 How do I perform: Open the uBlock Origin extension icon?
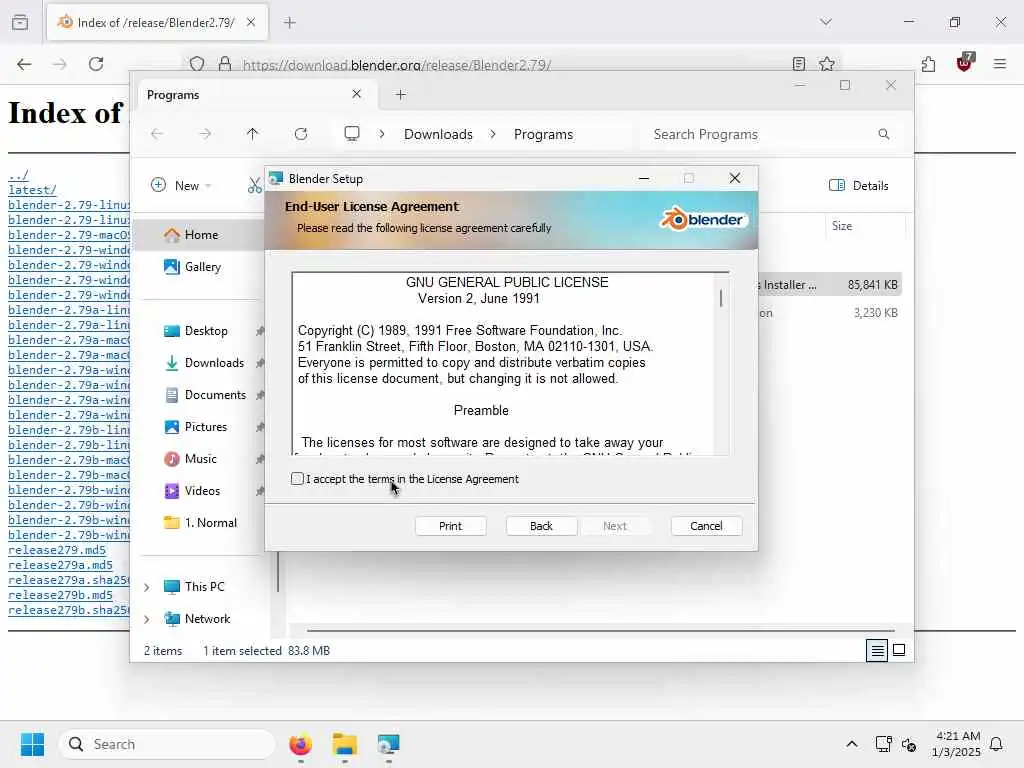965,63
